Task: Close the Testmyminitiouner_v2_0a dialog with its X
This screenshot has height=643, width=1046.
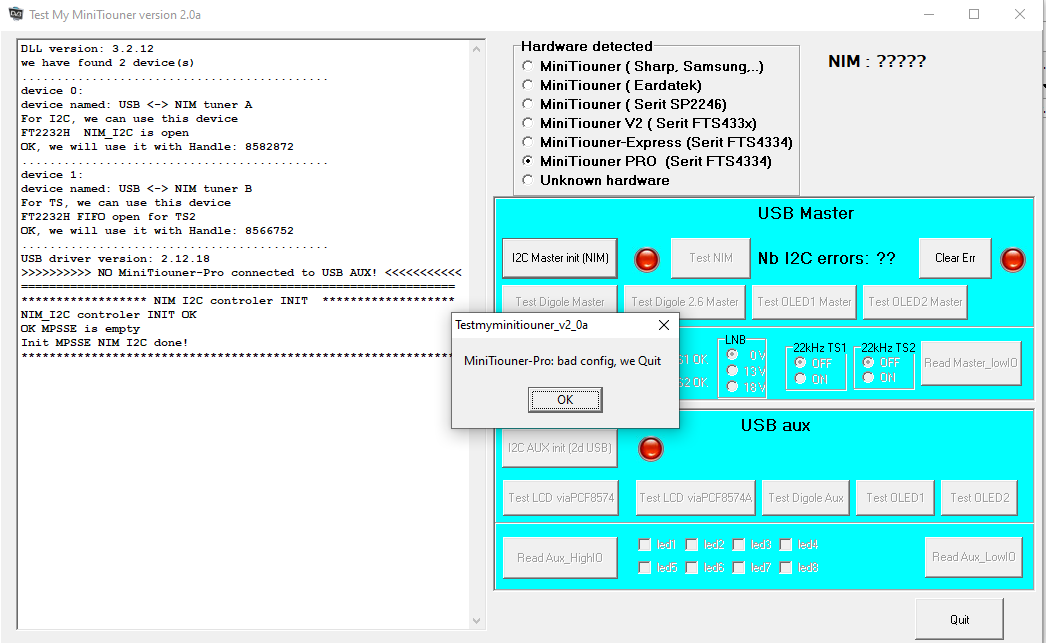Action: pos(664,325)
